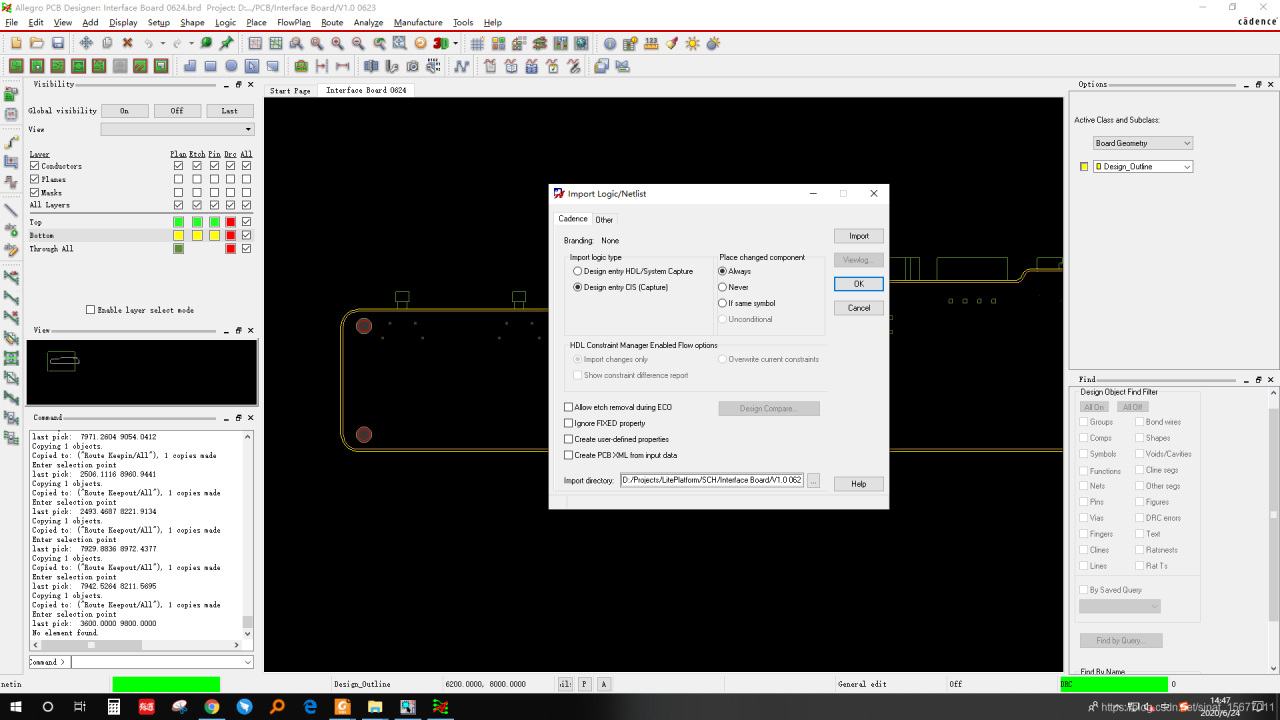The width and height of the screenshot is (1280, 720).
Task: Select Design entry HDL/System Capture option
Action: point(577,271)
